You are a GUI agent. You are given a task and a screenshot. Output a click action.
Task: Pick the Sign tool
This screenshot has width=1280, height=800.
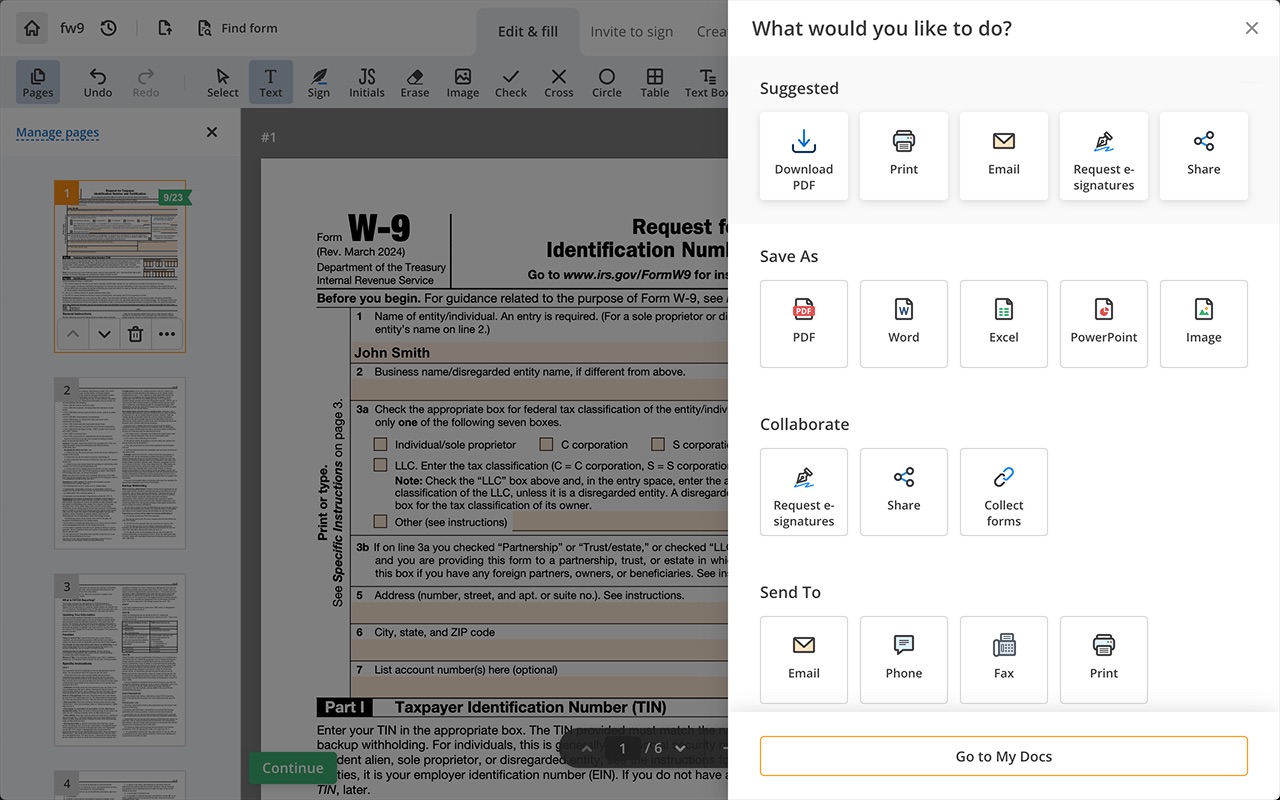319,82
